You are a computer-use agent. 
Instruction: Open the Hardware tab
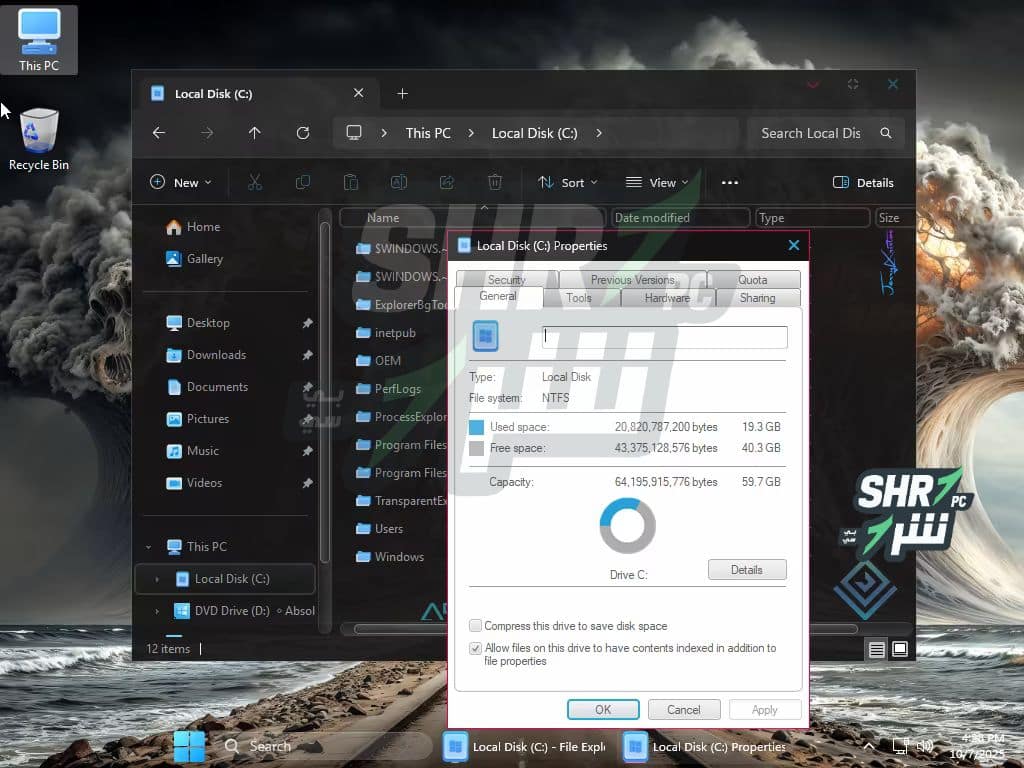667,298
